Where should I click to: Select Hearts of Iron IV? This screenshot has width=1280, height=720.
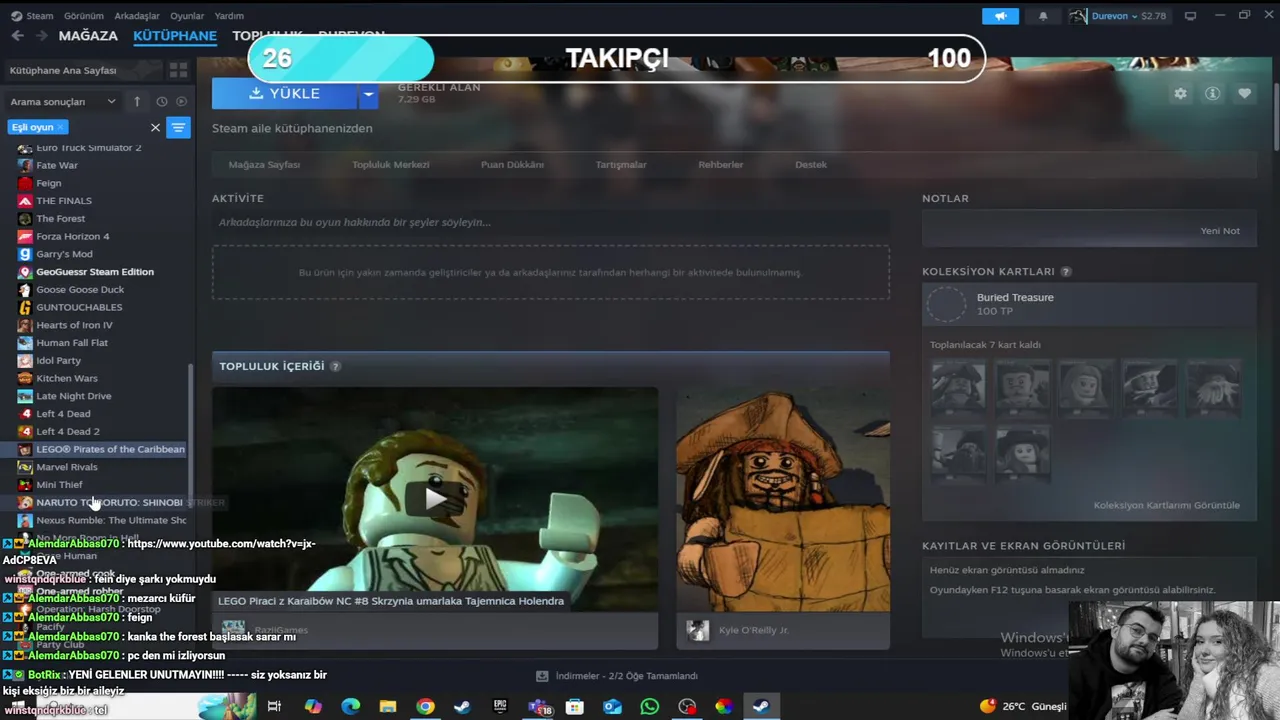click(x=74, y=325)
